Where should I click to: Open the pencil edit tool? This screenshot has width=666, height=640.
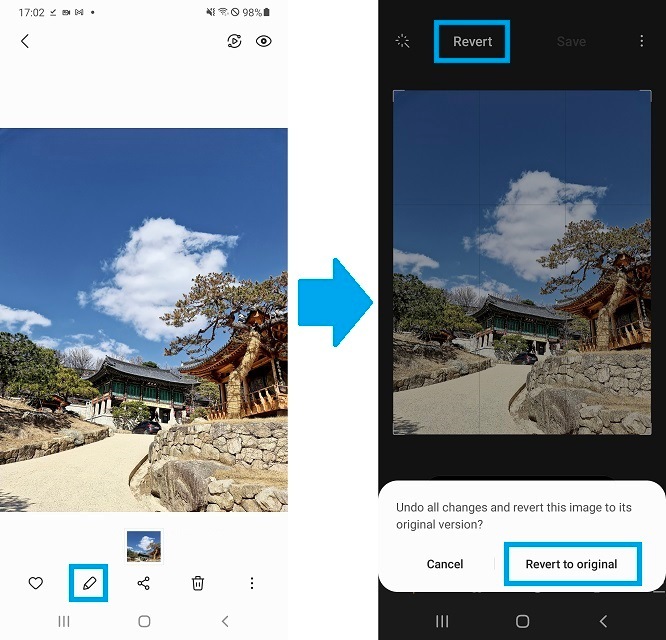[x=89, y=583]
